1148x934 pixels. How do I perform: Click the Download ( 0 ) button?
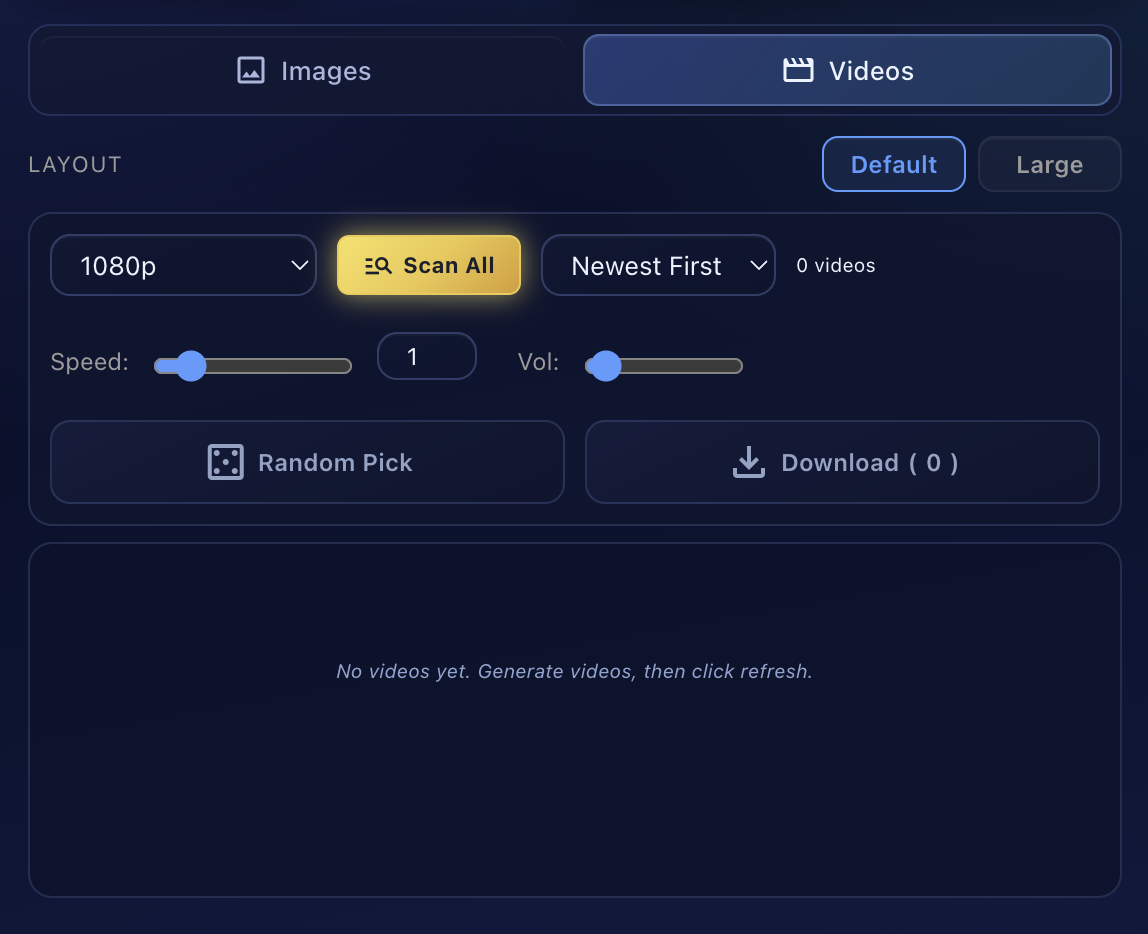click(842, 462)
